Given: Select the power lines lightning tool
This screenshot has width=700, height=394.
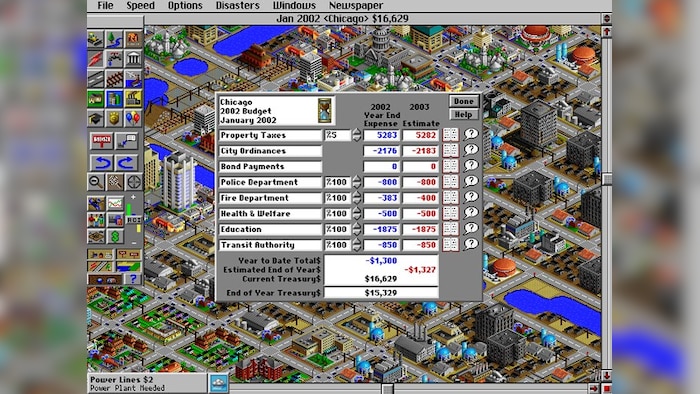Looking at the screenshot, I should click(96, 59).
